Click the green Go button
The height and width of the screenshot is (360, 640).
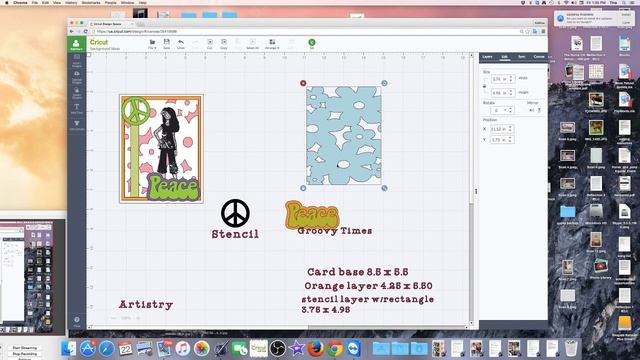pos(312,44)
